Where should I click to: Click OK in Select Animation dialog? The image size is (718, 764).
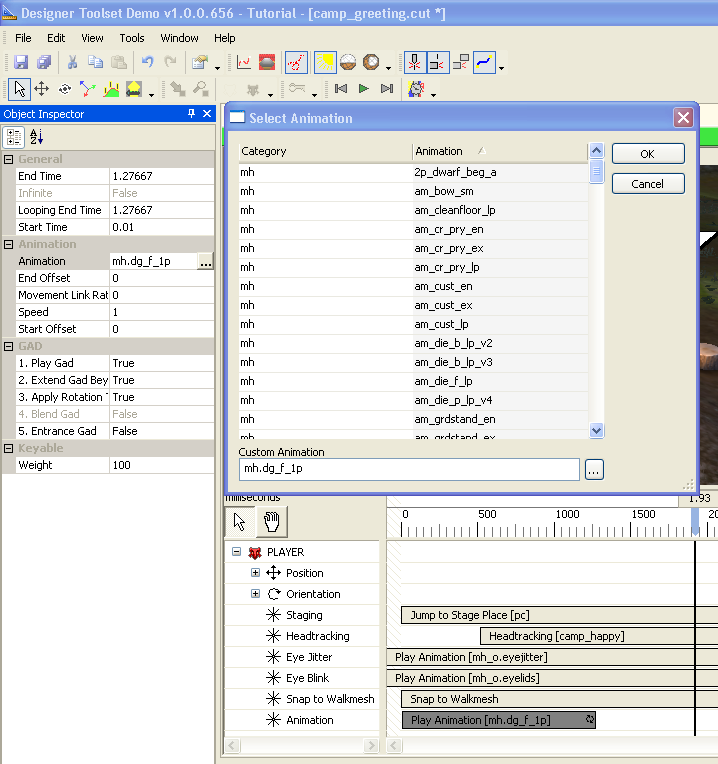pyautogui.click(x=647, y=154)
